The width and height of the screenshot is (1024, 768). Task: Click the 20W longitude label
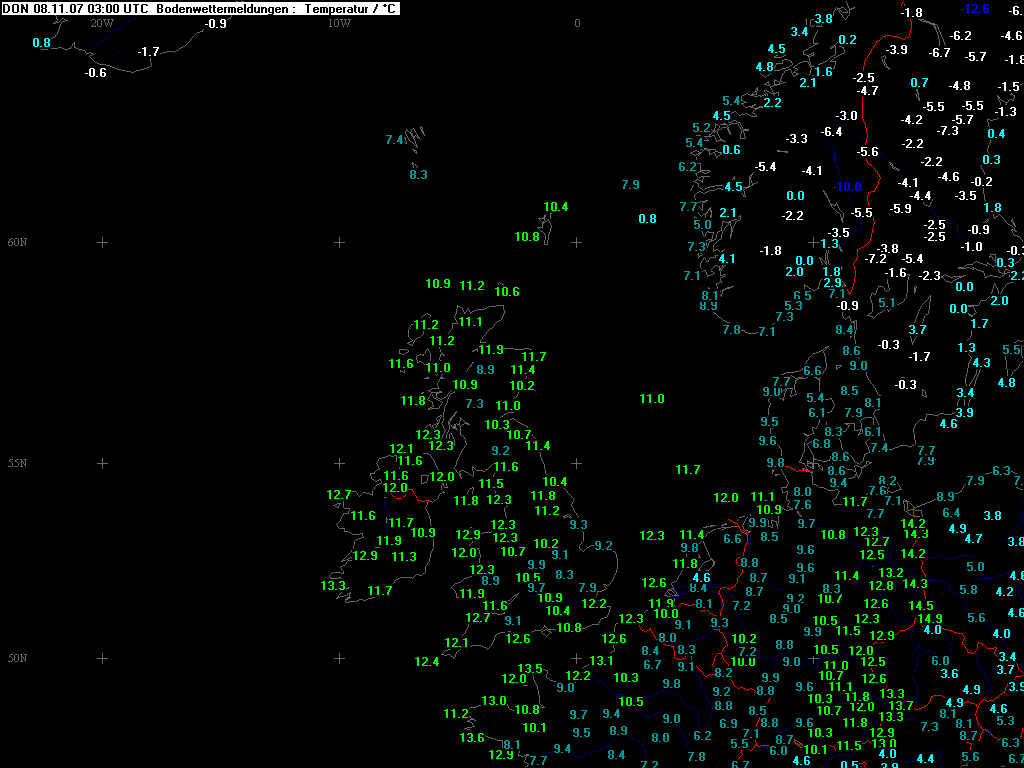[x=101, y=23]
